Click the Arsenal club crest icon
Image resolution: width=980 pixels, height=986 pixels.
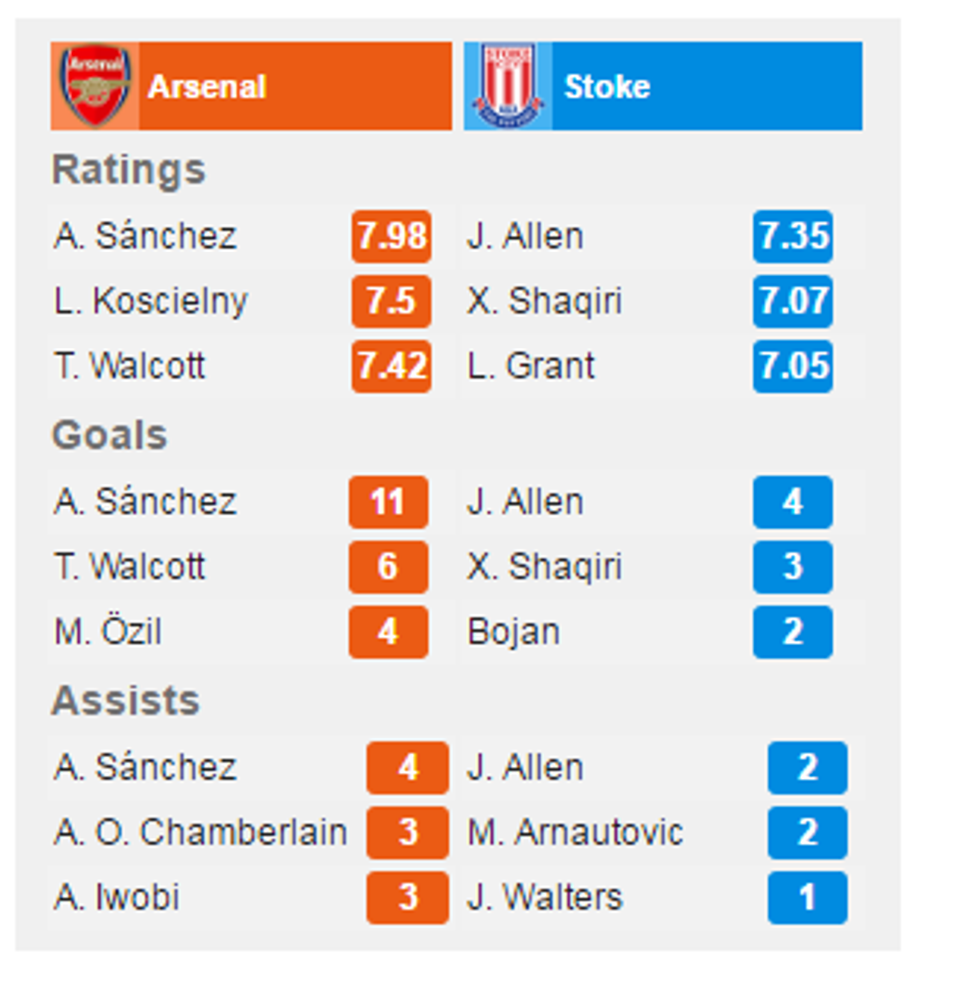(x=96, y=86)
